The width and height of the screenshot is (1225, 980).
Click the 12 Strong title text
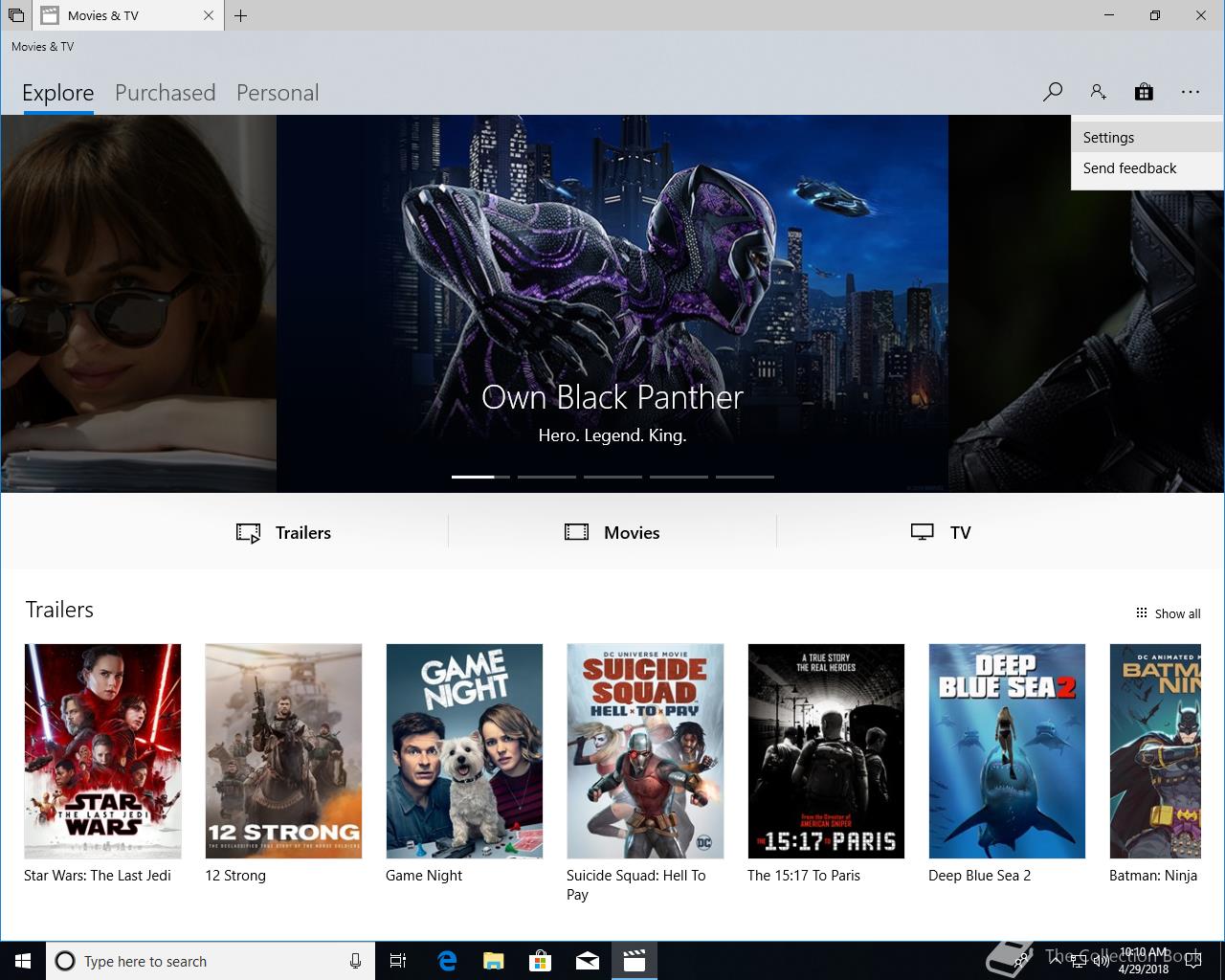[x=235, y=876]
